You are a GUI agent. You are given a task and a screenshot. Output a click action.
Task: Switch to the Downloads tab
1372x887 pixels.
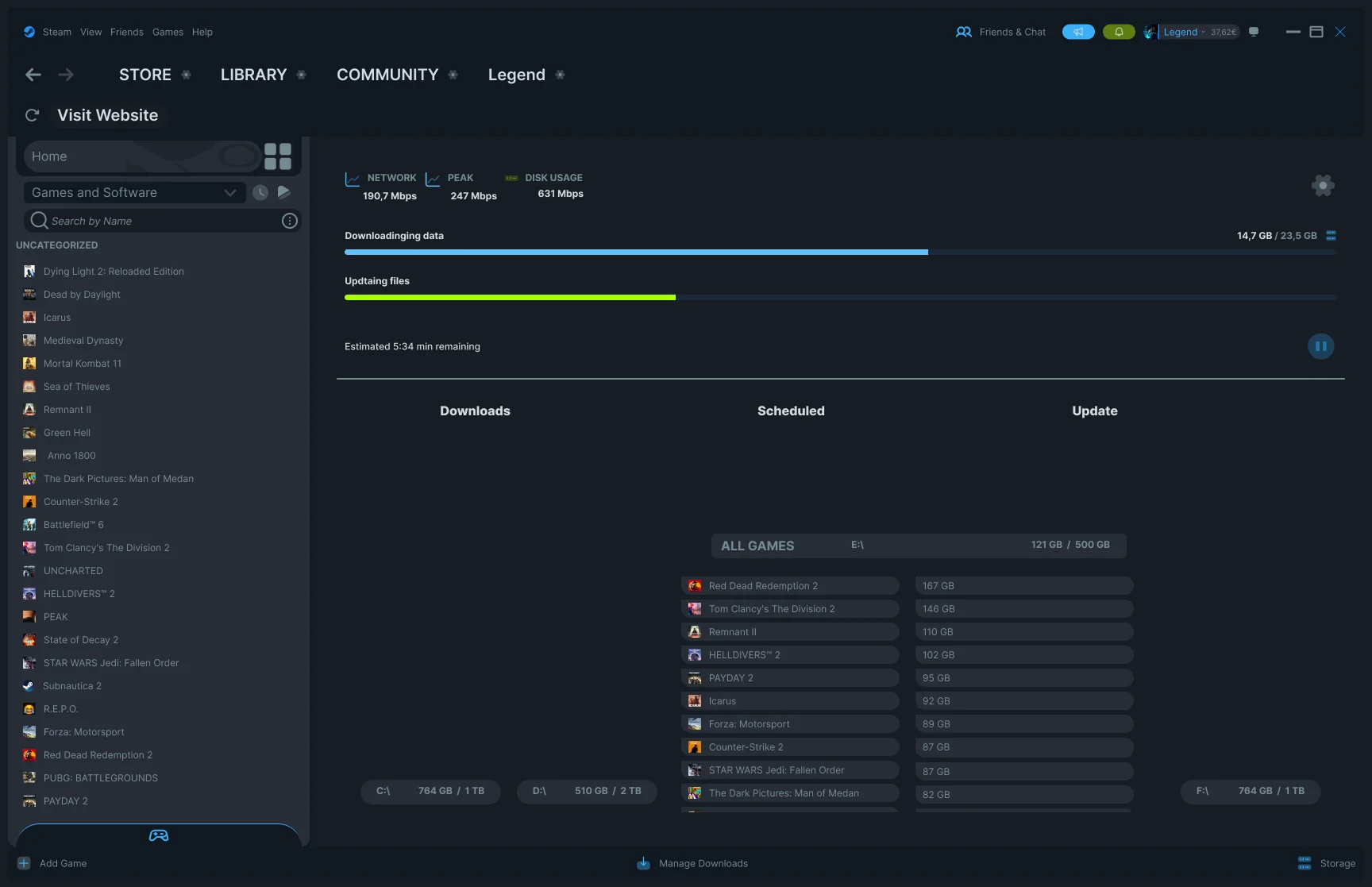tap(476, 411)
